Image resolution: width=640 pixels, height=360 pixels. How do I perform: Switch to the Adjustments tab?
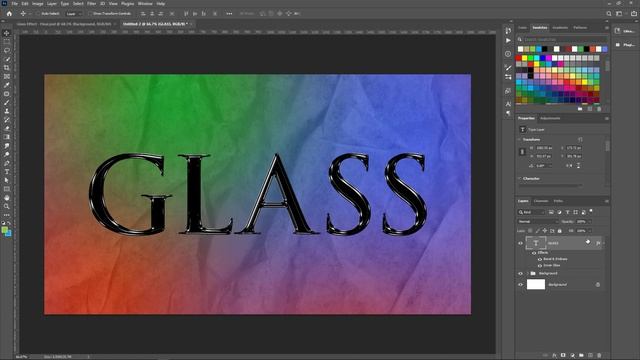click(550, 118)
